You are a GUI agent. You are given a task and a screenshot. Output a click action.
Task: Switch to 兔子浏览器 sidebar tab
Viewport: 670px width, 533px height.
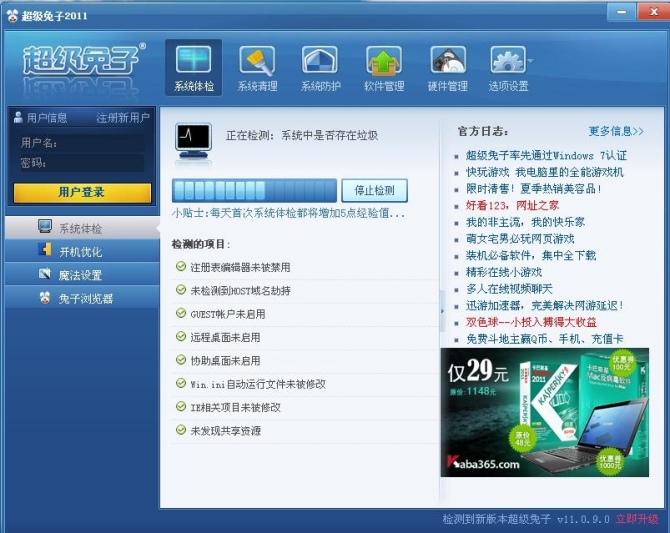(x=82, y=298)
